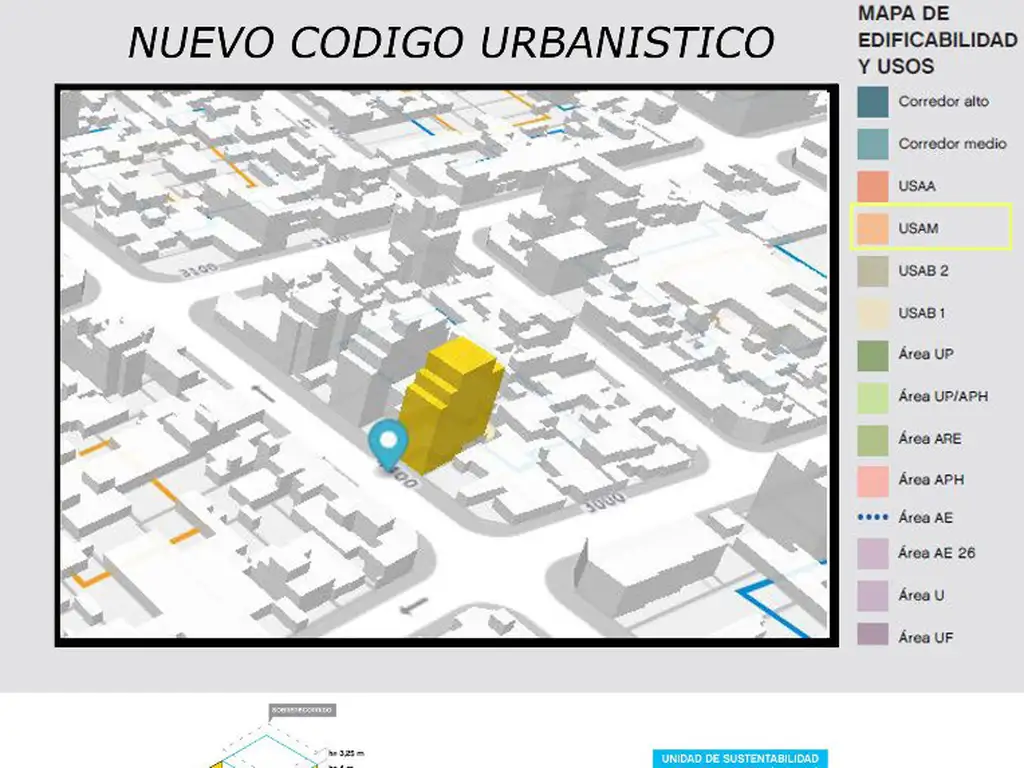Click the Área ARE legend swatch
Screen dimensions: 1024x768
(872, 439)
